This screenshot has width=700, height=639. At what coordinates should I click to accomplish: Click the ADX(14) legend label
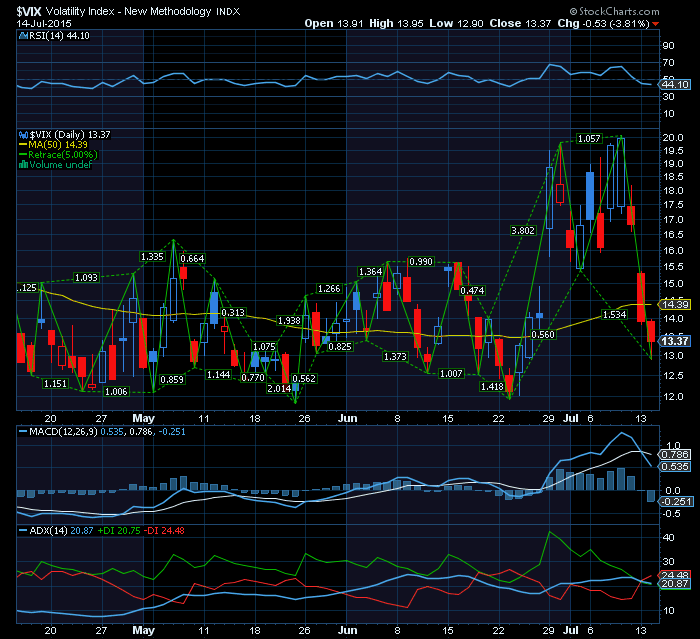[49, 530]
